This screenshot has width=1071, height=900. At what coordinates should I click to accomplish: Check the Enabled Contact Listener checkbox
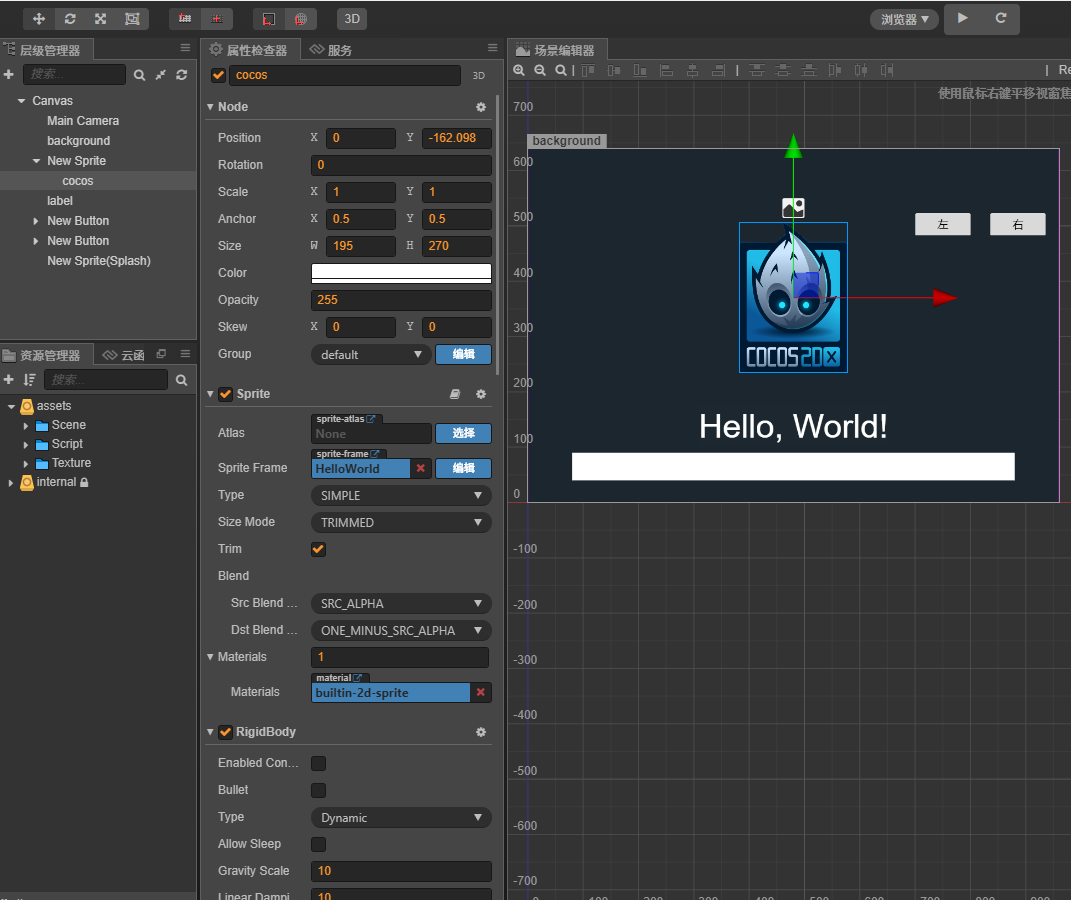pos(318,763)
